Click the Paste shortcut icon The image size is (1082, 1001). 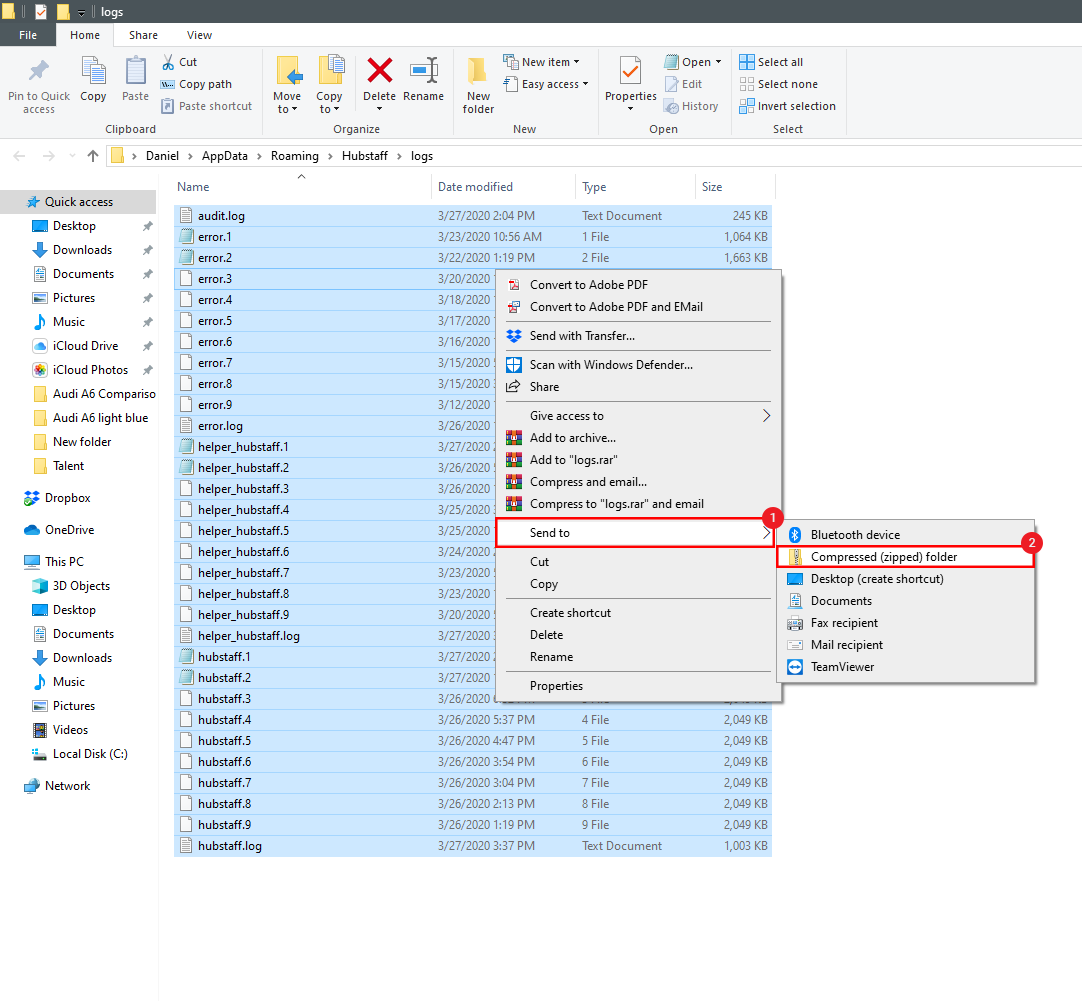[x=168, y=106]
